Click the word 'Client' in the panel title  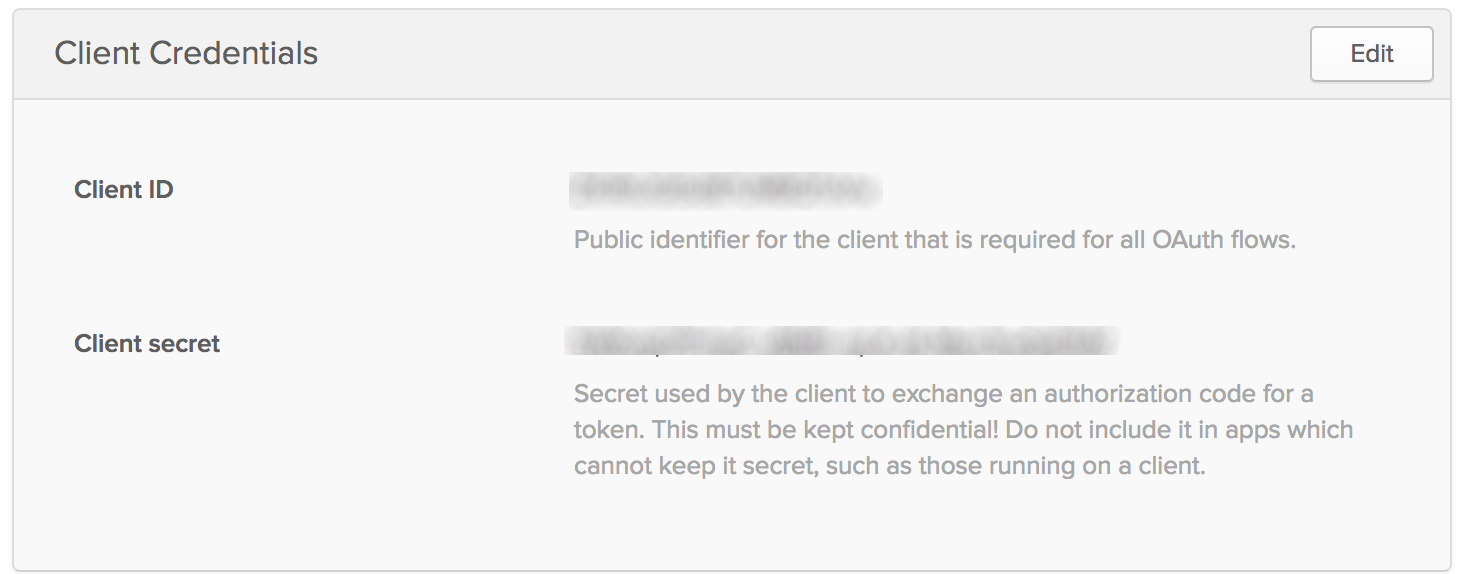point(97,53)
